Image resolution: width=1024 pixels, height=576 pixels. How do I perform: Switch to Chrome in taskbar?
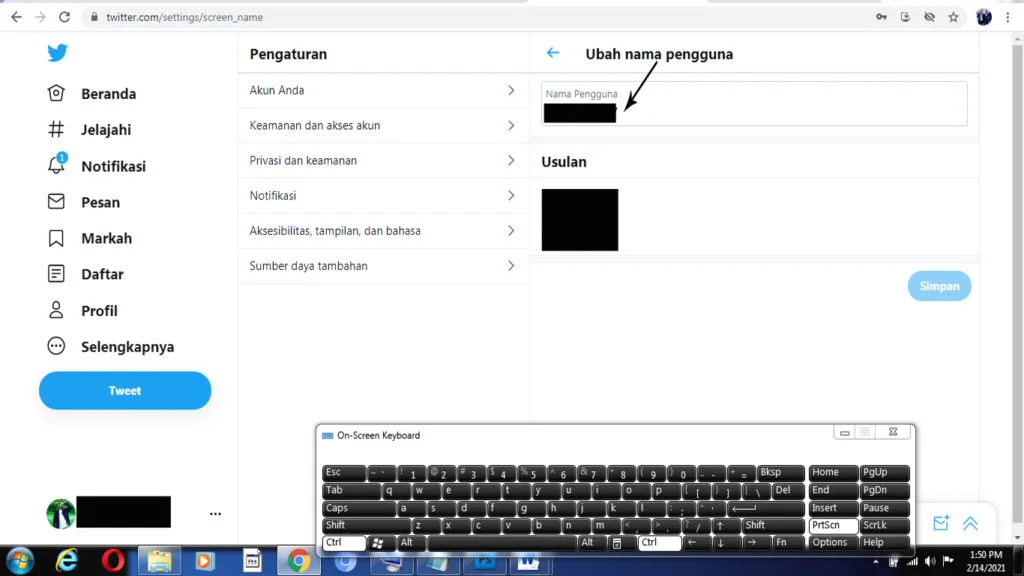coord(298,561)
